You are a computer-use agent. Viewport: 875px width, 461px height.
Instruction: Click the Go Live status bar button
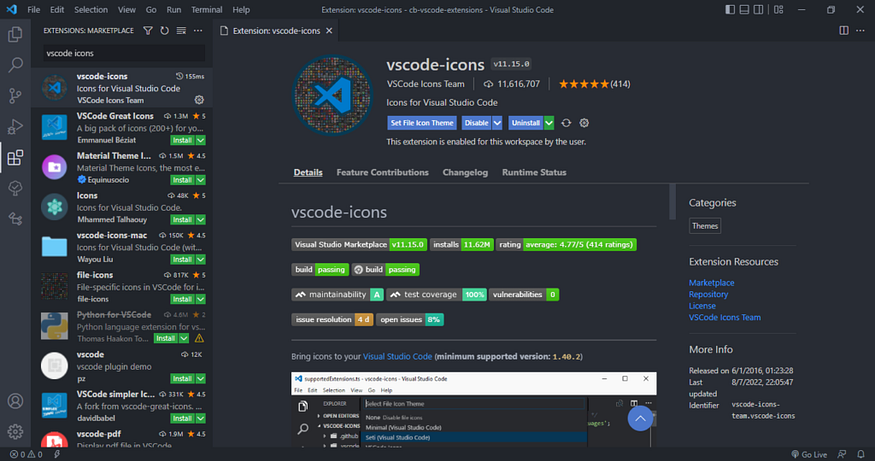[x=809, y=454]
